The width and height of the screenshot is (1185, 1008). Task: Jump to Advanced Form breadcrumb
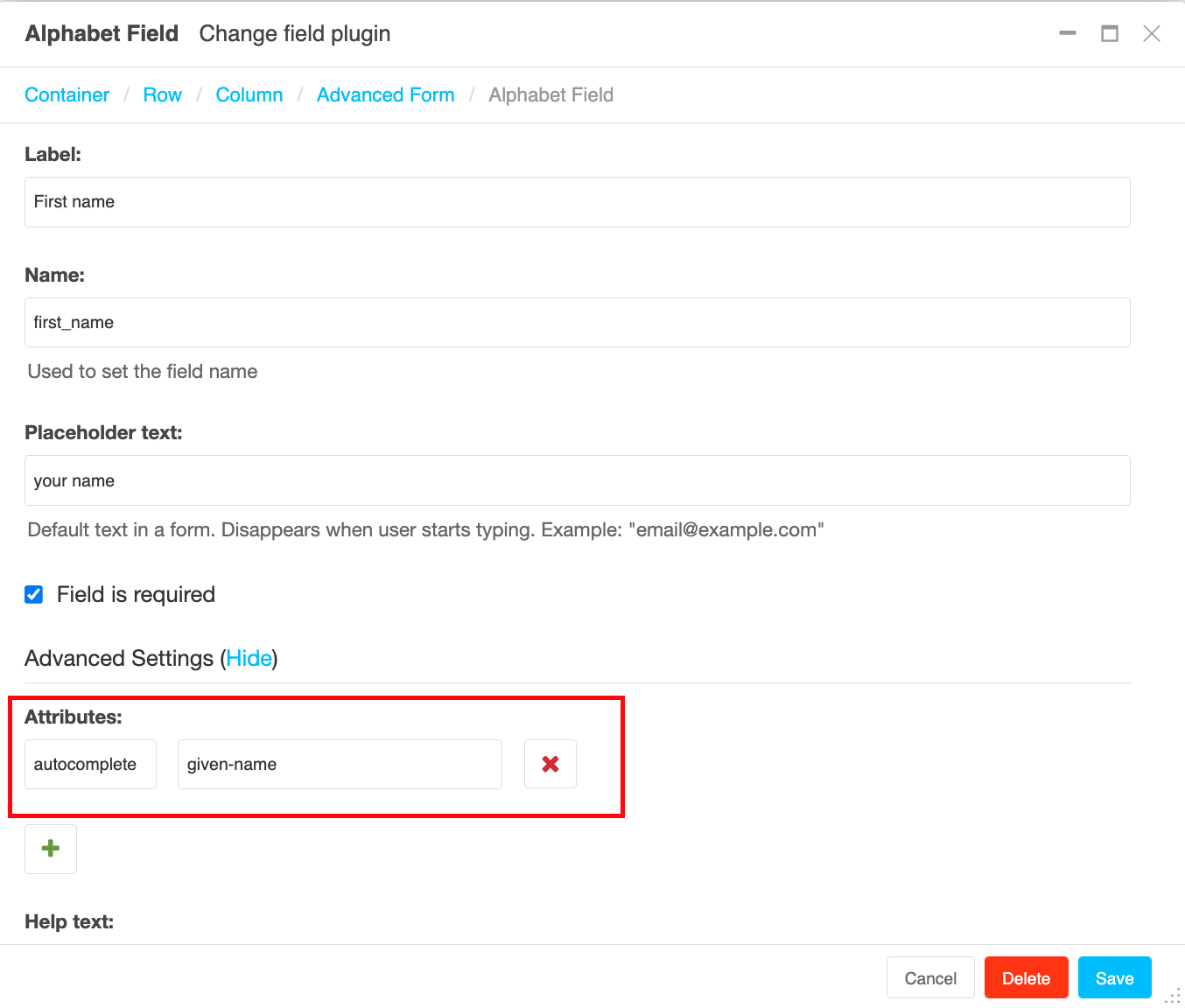coord(386,94)
